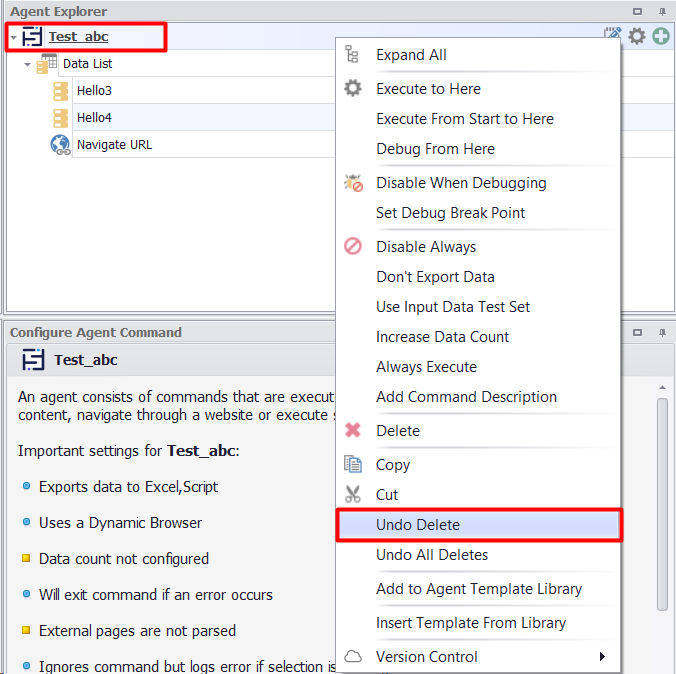Select Expand All menu entry
Screen dimensions: 676x674
pyautogui.click(x=411, y=55)
